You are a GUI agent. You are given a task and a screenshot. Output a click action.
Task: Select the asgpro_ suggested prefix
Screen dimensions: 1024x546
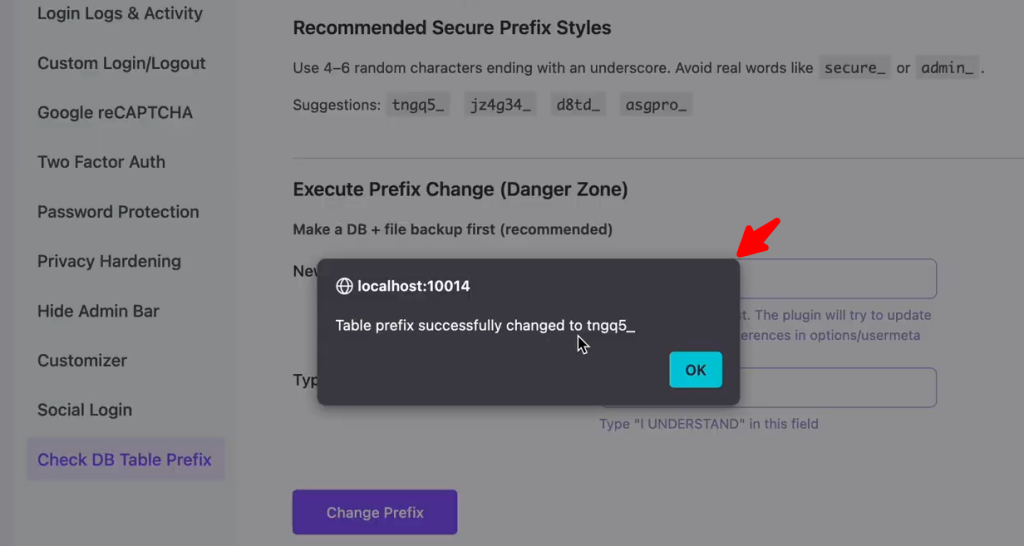click(655, 105)
